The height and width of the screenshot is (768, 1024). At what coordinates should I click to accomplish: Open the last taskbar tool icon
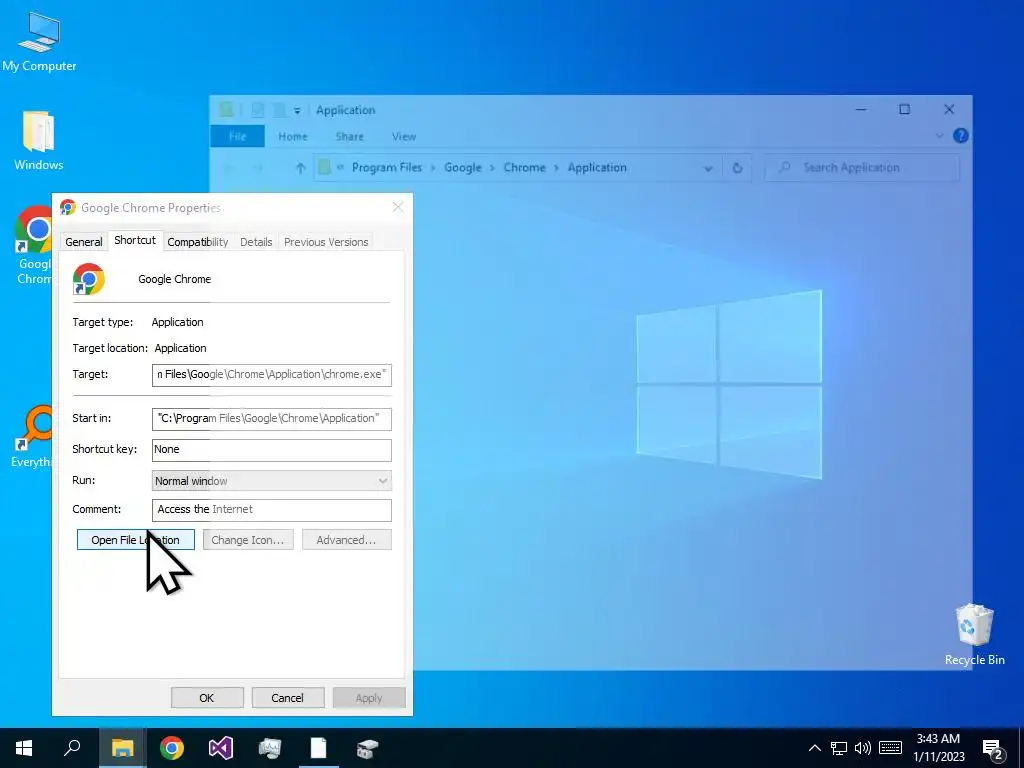click(x=368, y=748)
